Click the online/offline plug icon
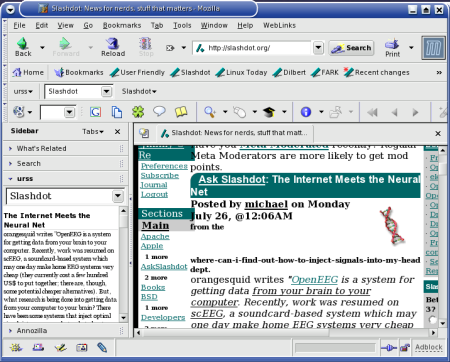Image resolution: width=450 pixels, height=362 pixels. (389, 348)
